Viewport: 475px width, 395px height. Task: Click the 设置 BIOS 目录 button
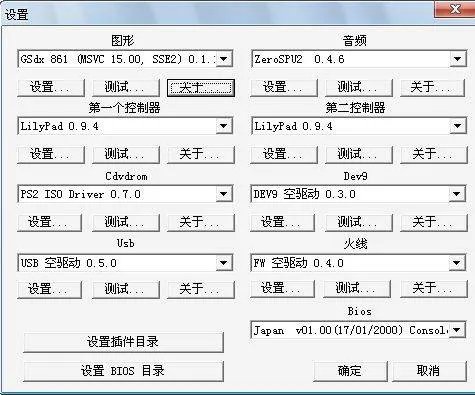click(x=123, y=371)
